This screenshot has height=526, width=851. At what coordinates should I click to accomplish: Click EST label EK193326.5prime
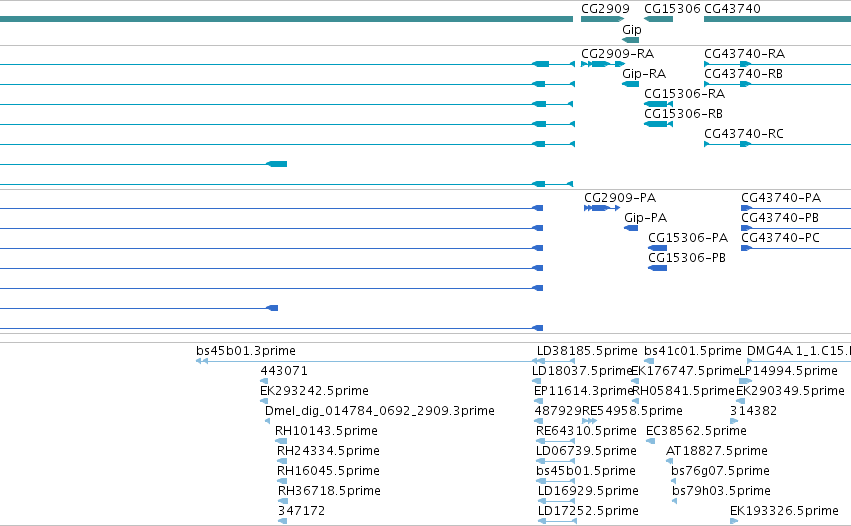pos(784,512)
